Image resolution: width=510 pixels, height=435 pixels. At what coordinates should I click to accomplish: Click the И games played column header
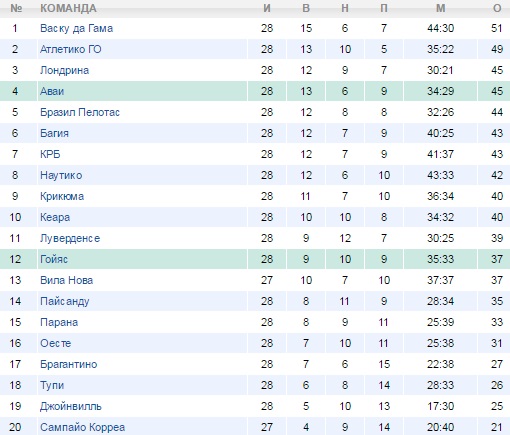coord(267,8)
